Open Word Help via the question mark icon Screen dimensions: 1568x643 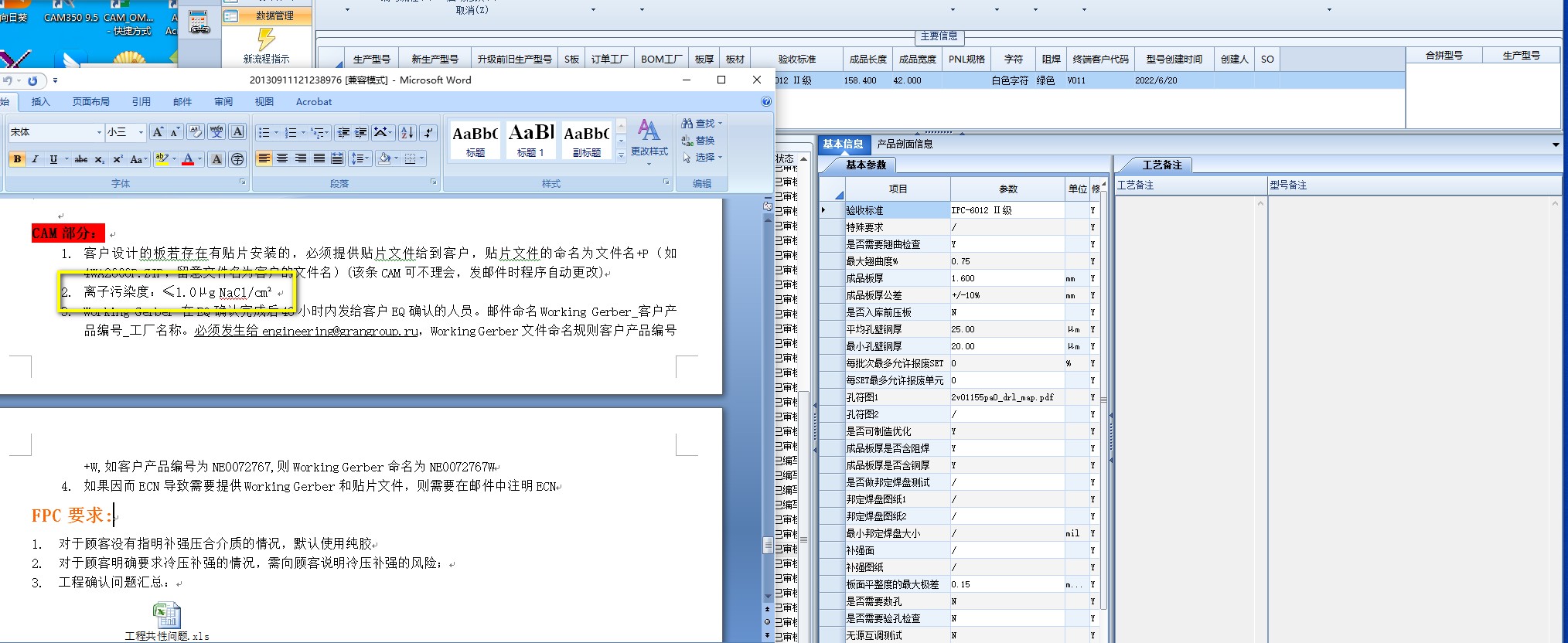pyautogui.click(x=766, y=101)
